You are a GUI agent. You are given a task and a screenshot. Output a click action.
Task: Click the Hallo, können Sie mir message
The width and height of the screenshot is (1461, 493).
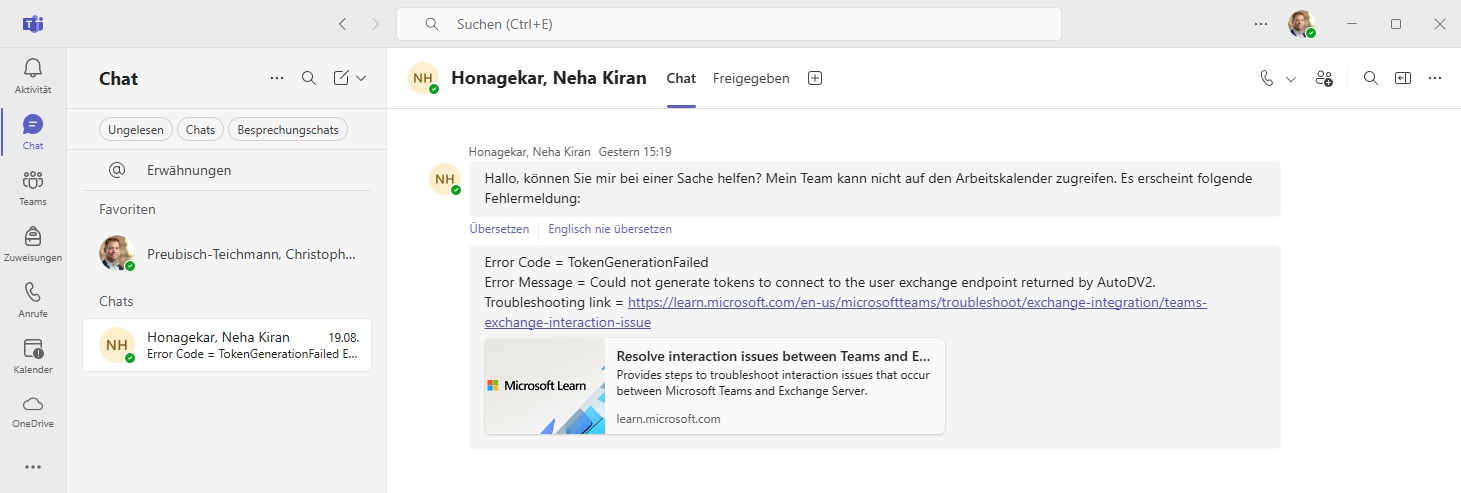coord(874,189)
